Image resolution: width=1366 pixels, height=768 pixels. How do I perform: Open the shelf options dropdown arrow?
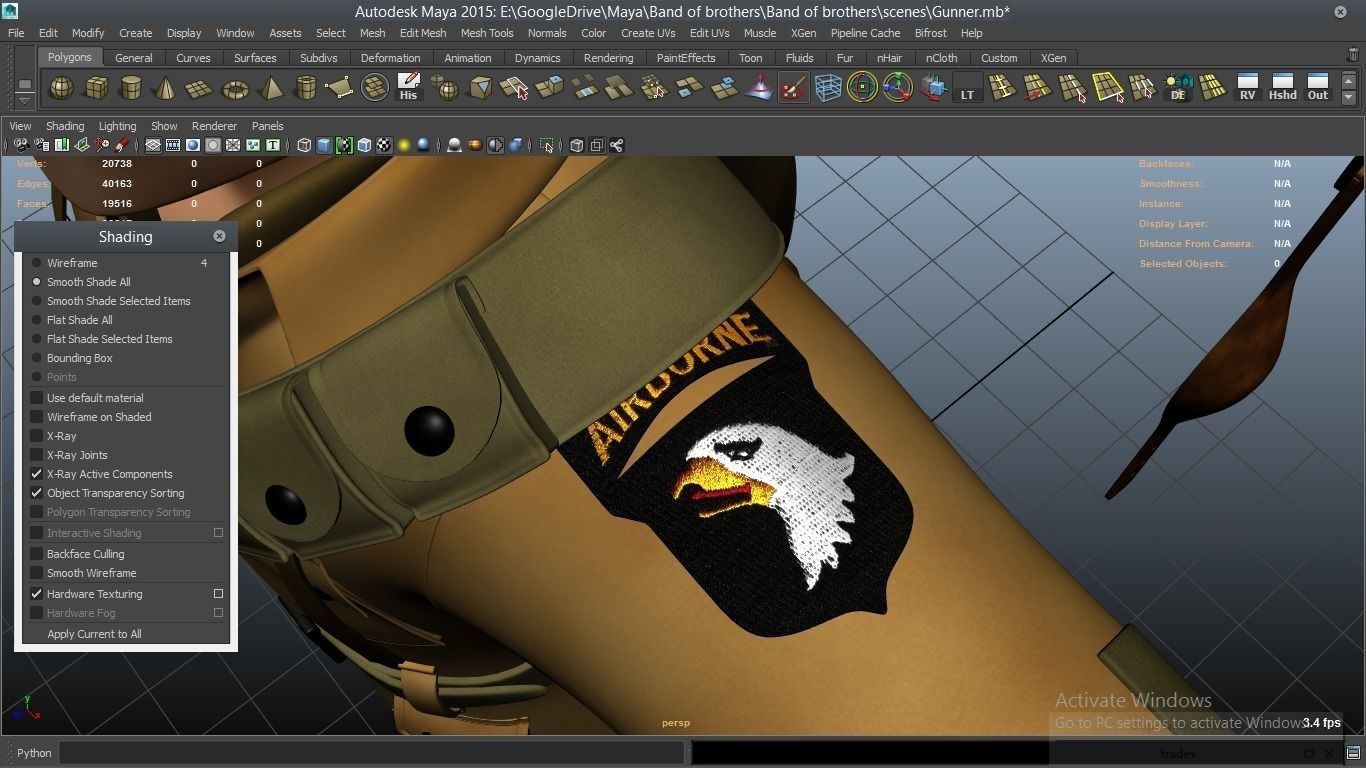24,100
